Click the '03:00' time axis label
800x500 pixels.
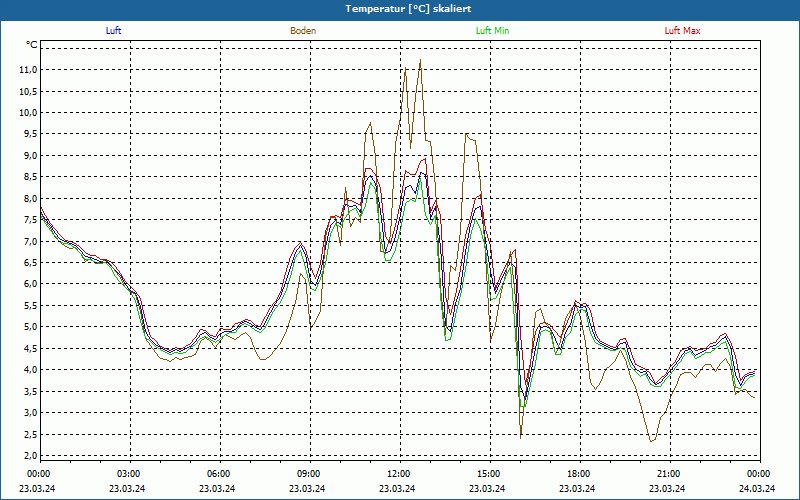coord(131,474)
